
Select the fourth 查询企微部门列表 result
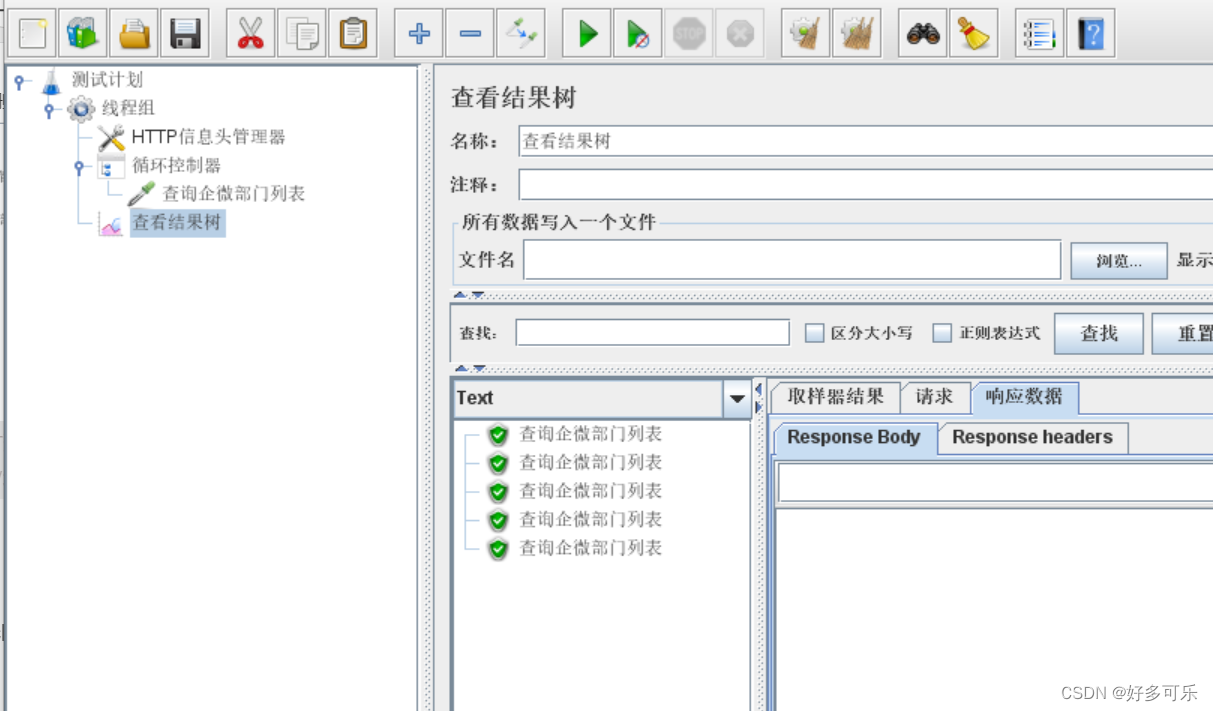click(x=590, y=520)
